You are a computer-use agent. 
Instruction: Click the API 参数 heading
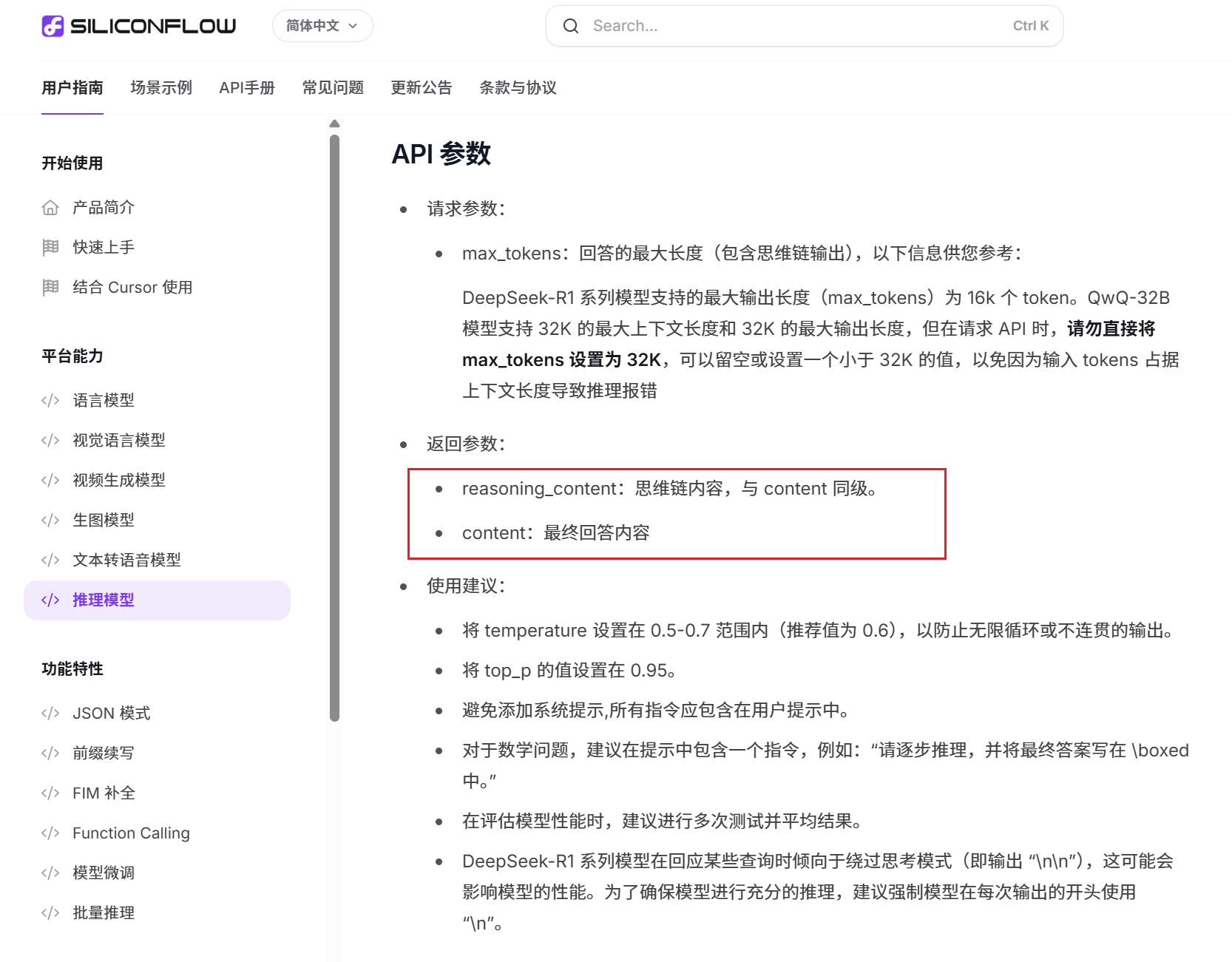(441, 154)
